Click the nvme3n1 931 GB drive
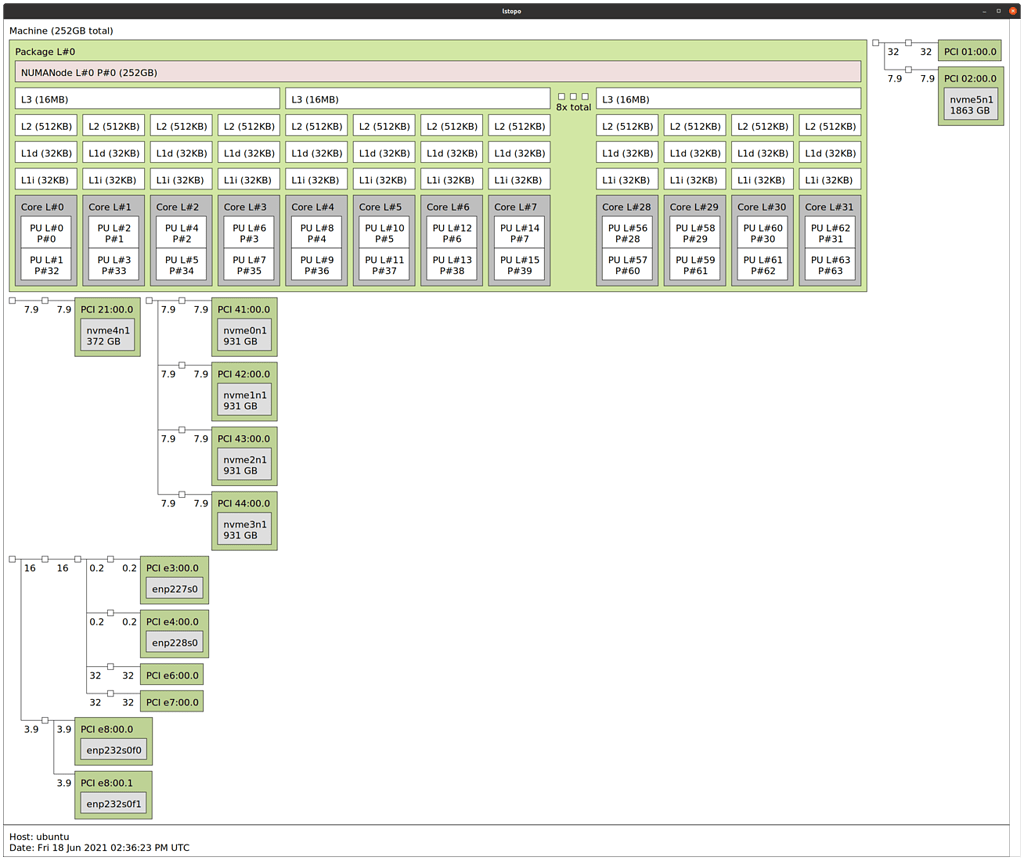This screenshot has width=1024, height=861. (244, 529)
